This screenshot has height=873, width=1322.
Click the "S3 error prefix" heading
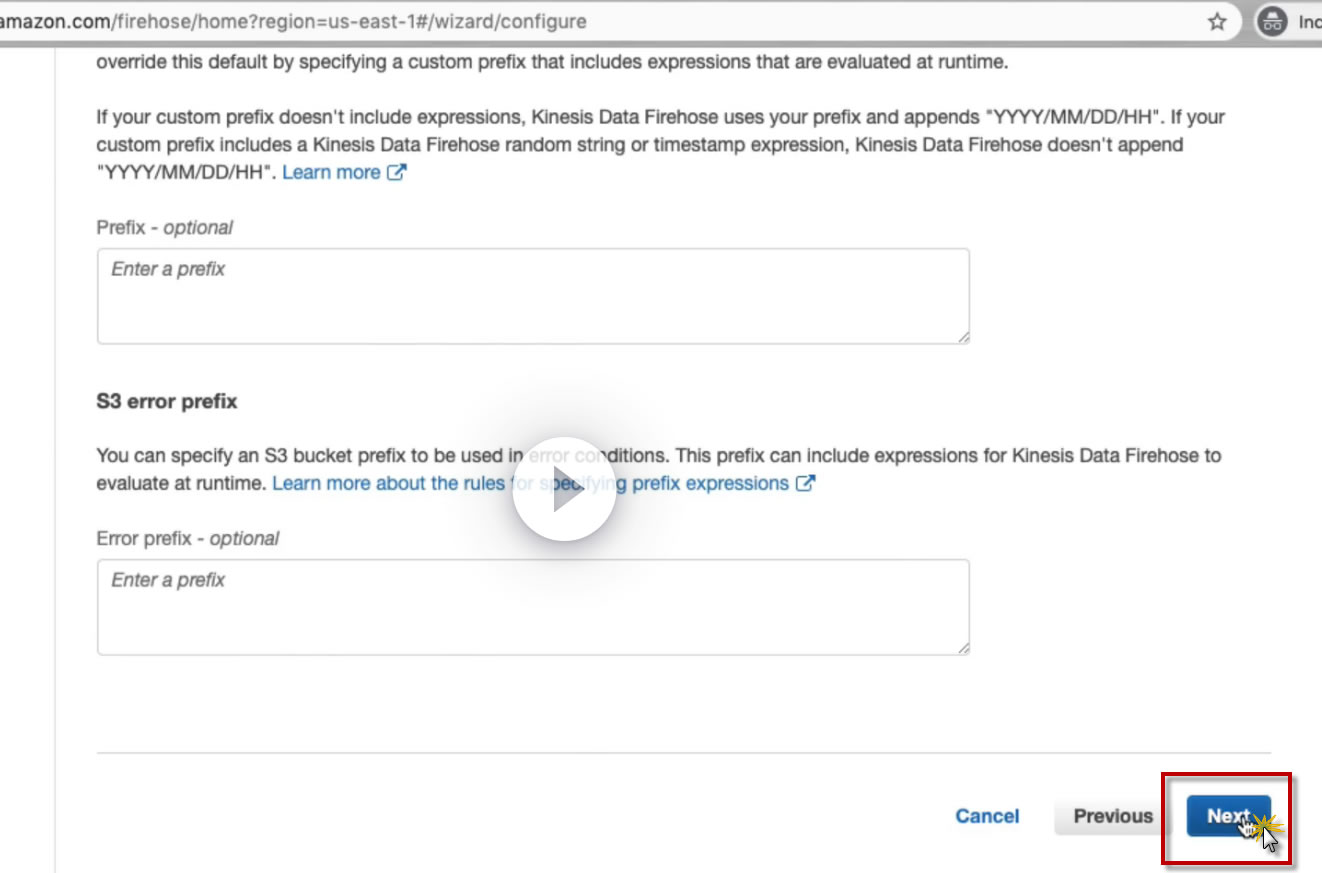pyautogui.click(x=167, y=401)
